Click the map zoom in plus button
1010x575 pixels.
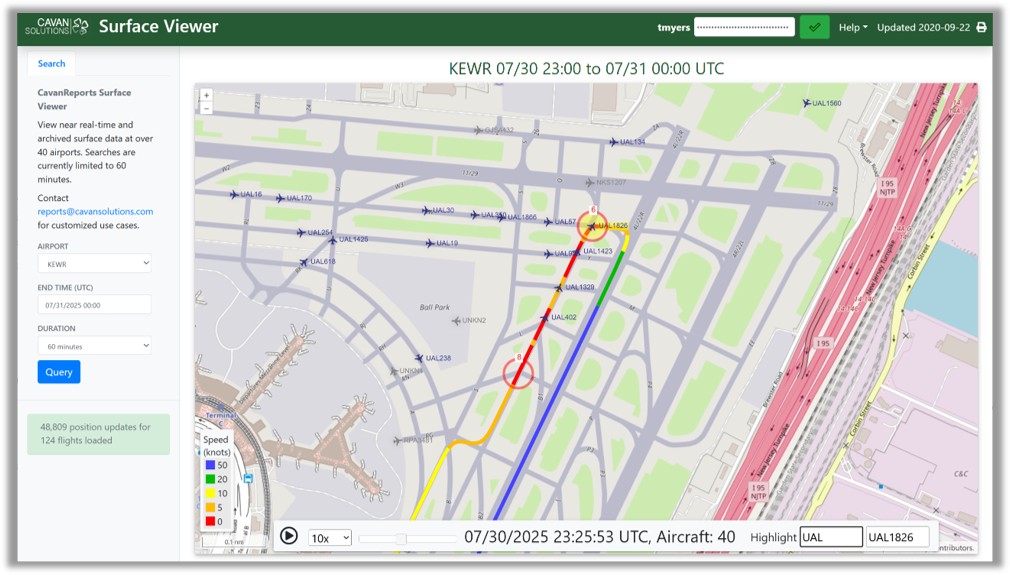coord(206,95)
